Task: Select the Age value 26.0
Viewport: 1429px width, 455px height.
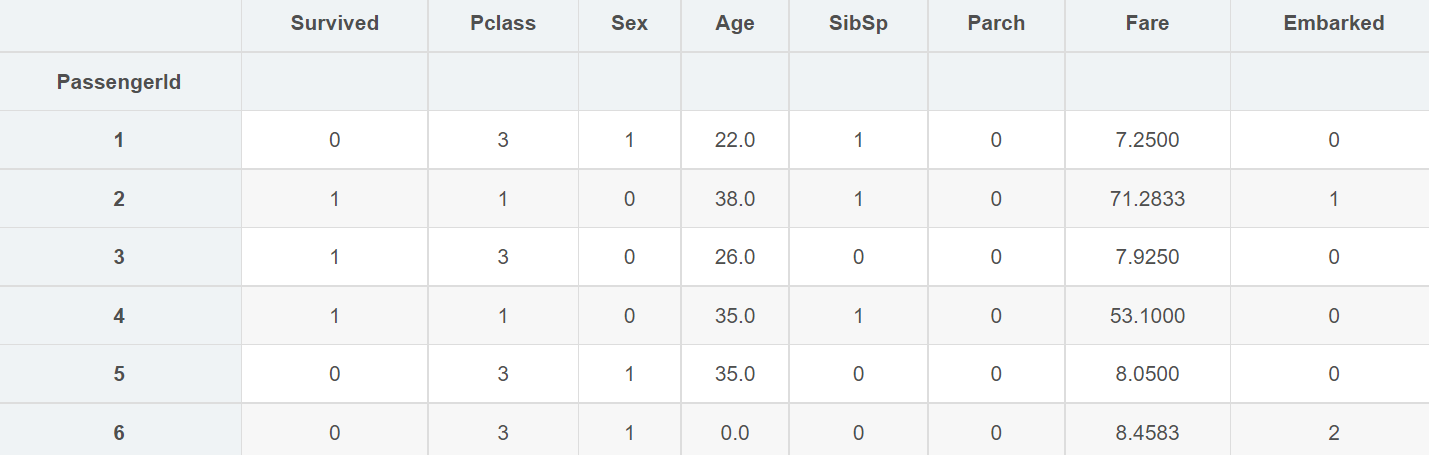Action: [x=735, y=257]
